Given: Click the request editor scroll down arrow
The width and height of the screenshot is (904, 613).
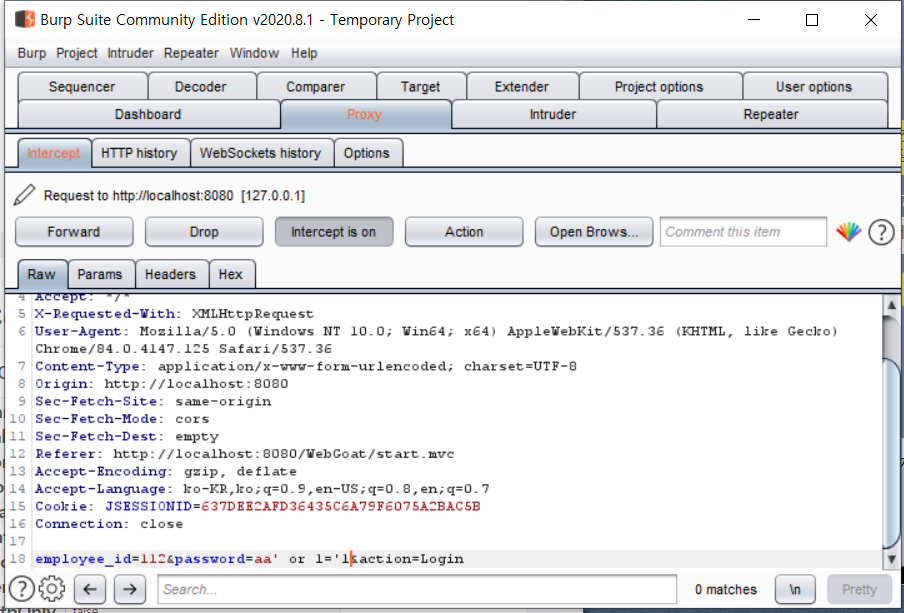Looking at the screenshot, I should click(891, 559).
